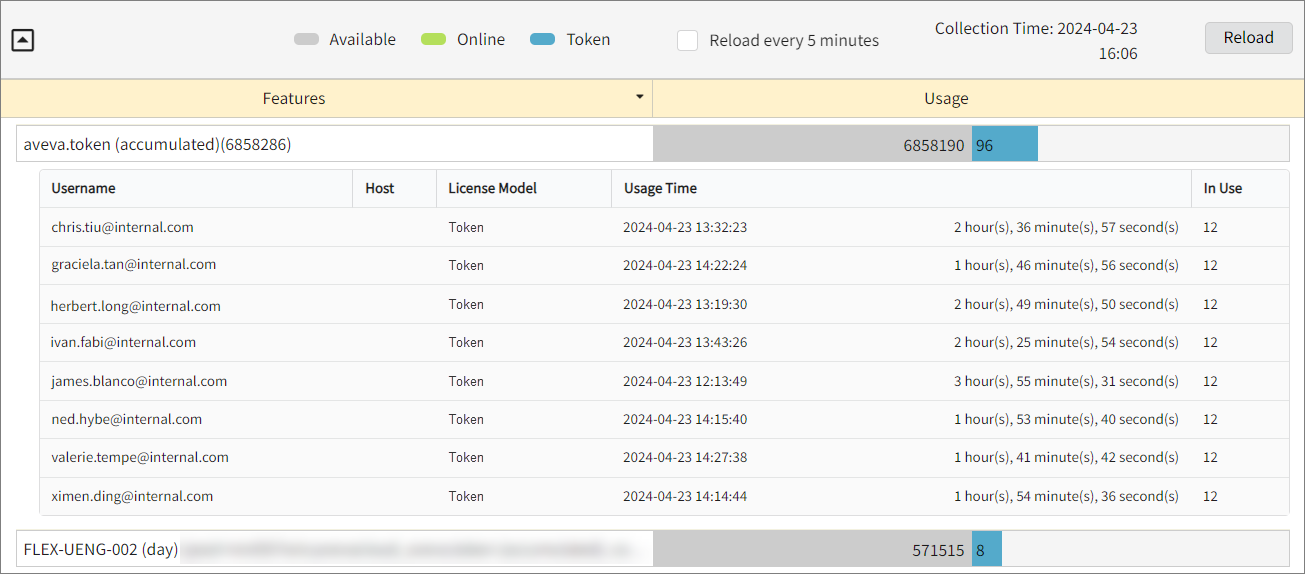This screenshot has height=574, width=1305.
Task: Click the blue token usage bar showing 96
Action: point(1004,145)
